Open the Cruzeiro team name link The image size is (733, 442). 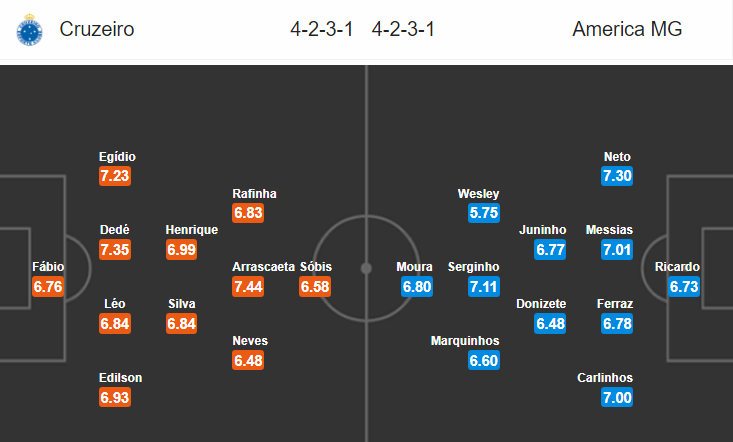click(x=97, y=29)
